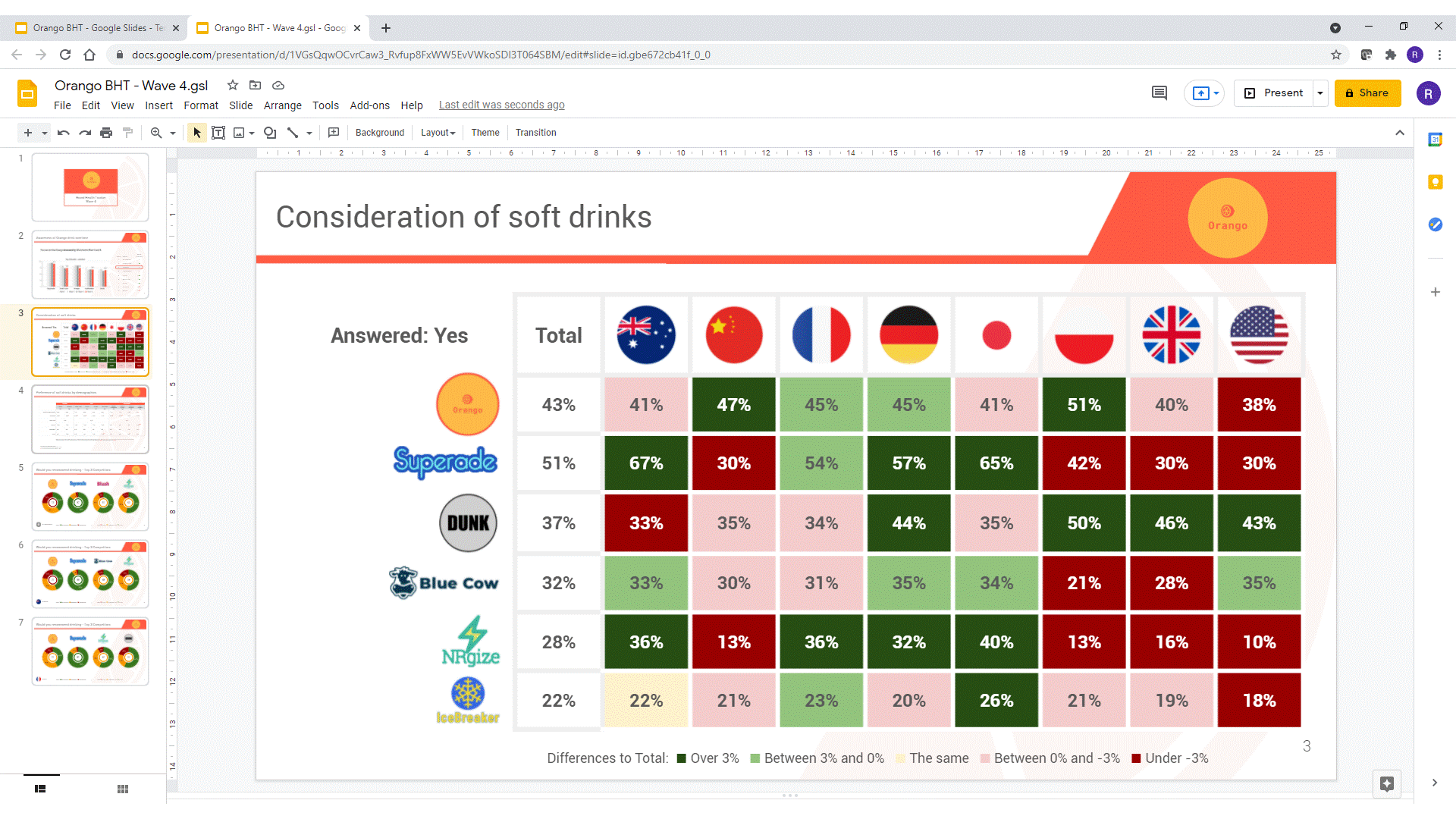Open the Google account avatar in Slides
1456x819 pixels.
click(x=1429, y=93)
